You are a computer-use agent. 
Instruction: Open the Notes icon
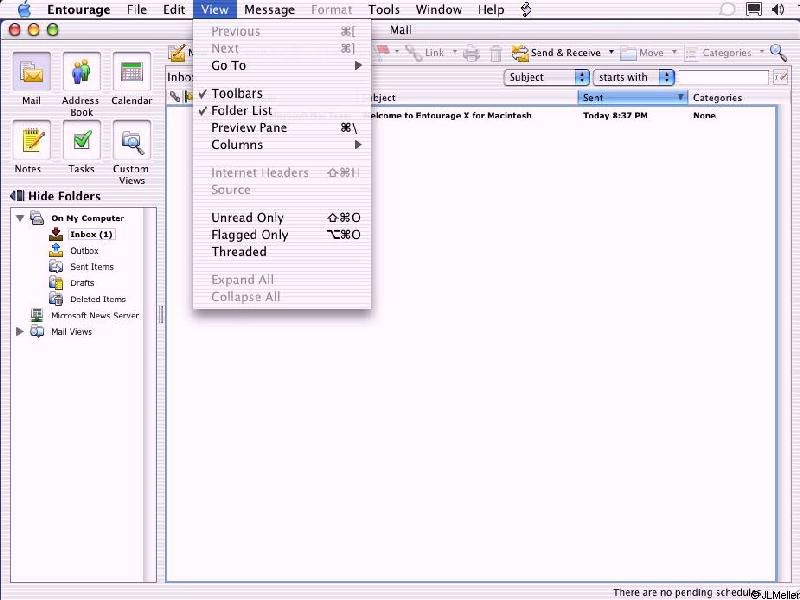pyautogui.click(x=31, y=141)
